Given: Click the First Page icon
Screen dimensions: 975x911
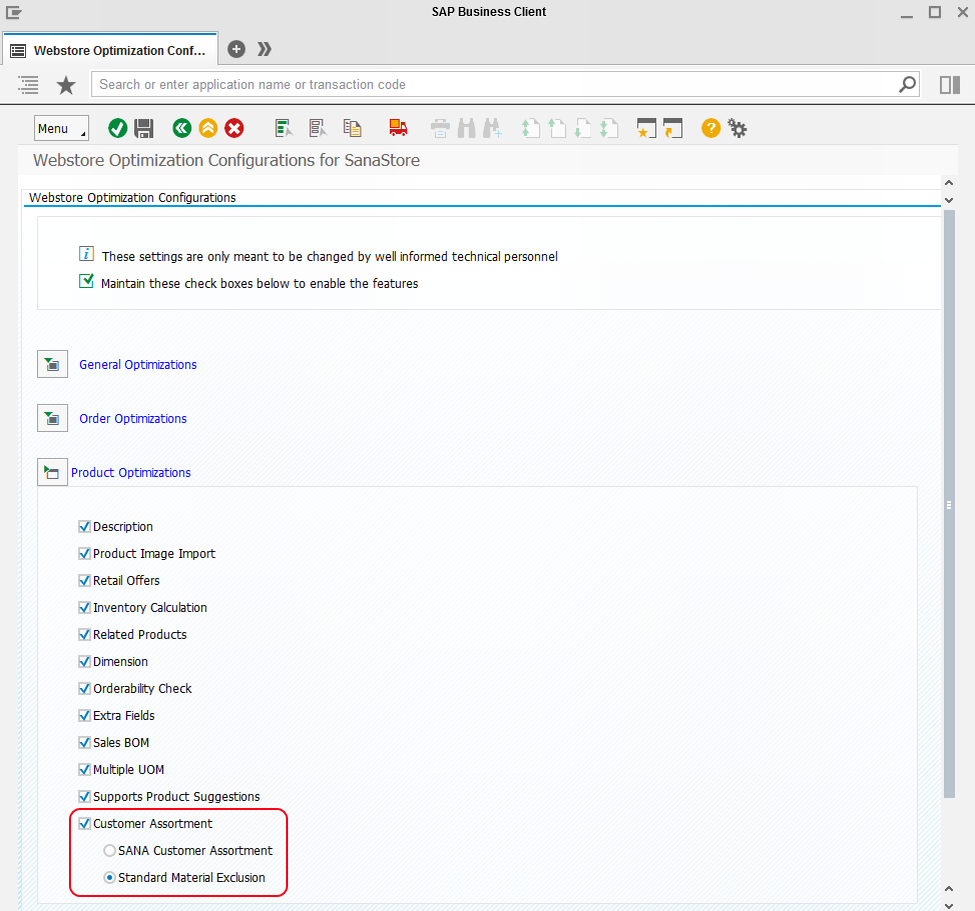Looking at the screenshot, I should pyautogui.click(x=530, y=129).
